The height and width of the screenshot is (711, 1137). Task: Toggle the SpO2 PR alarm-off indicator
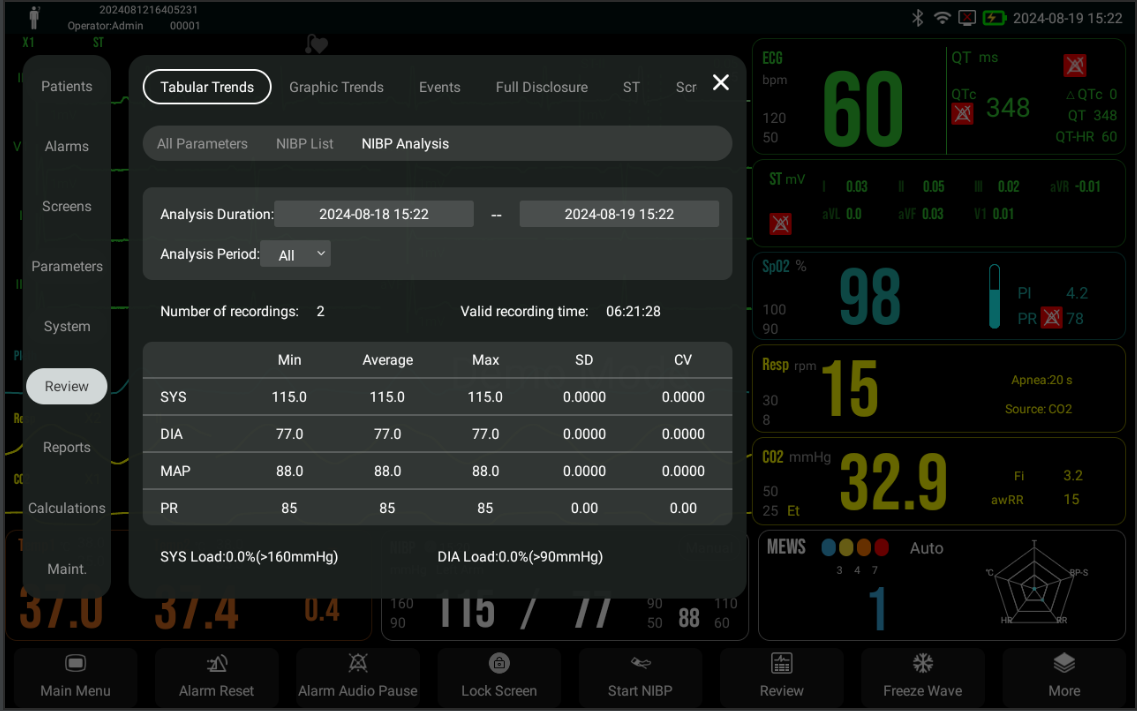tap(1051, 318)
